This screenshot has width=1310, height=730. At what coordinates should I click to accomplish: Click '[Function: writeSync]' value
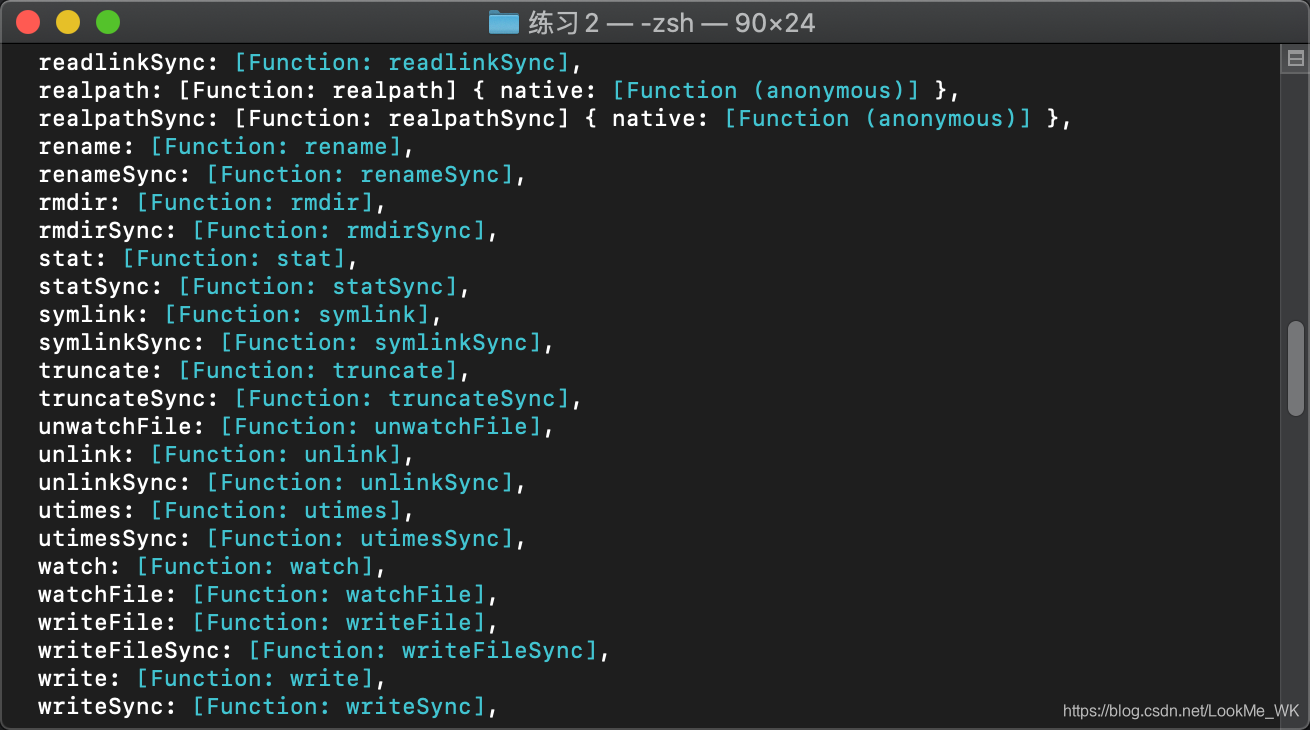click(339, 707)
